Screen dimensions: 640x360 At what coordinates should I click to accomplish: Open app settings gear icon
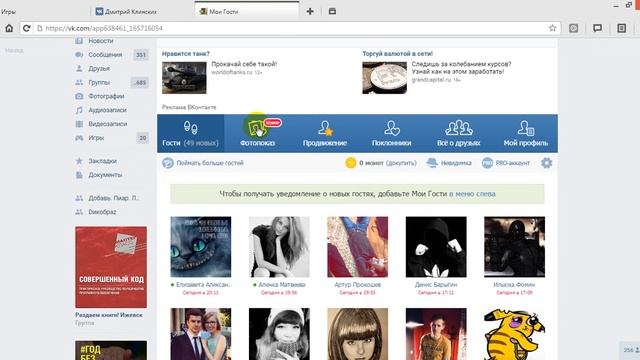pos(547,163)
